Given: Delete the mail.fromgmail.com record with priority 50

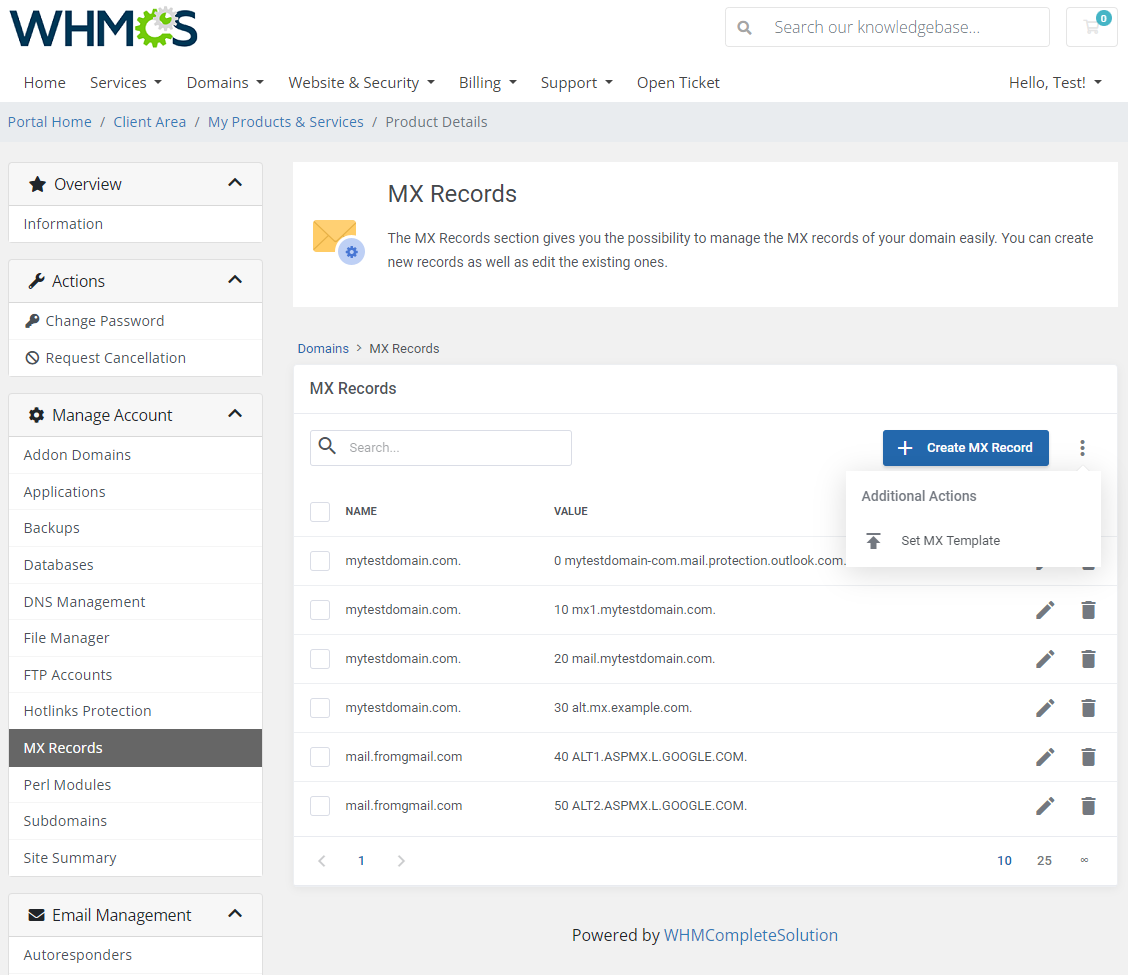Looking at the screenshot, I should click(x=1088, y=805).
